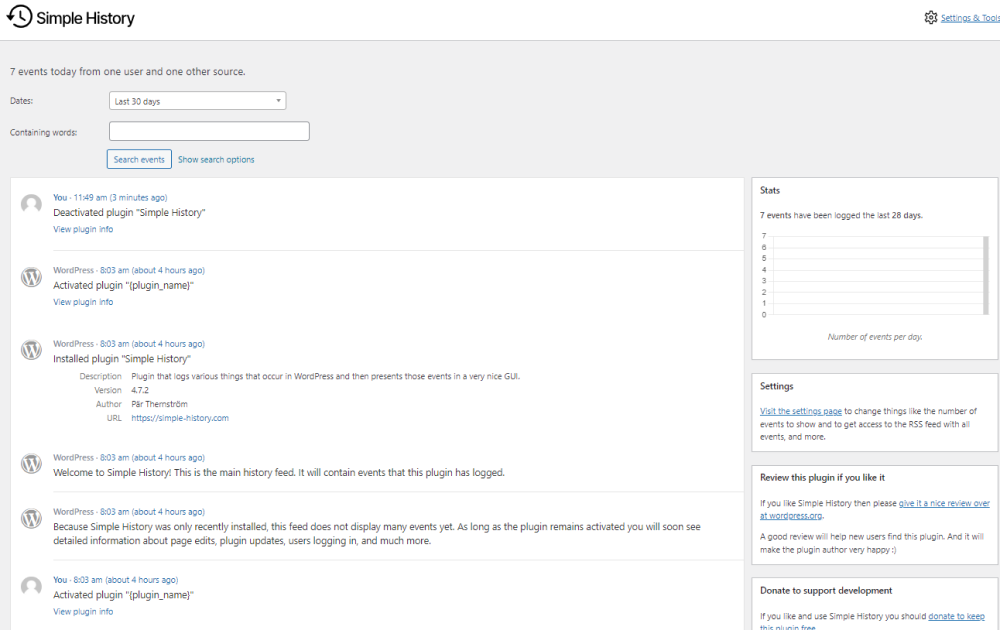
Task: Focus the Containing words input field
Action: click(209, 131)
